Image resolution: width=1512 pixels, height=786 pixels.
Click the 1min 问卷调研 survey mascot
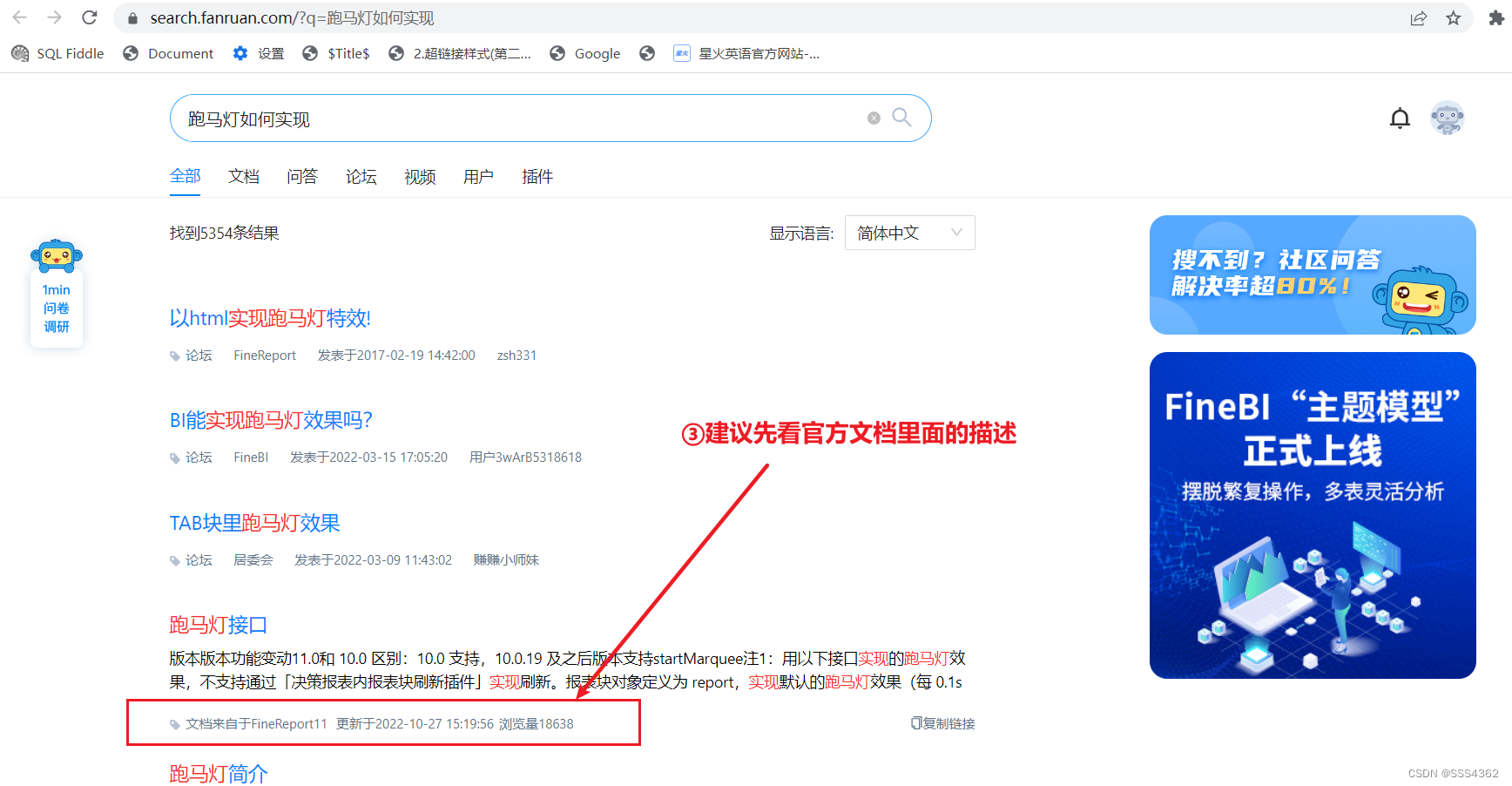click(57, 293)
